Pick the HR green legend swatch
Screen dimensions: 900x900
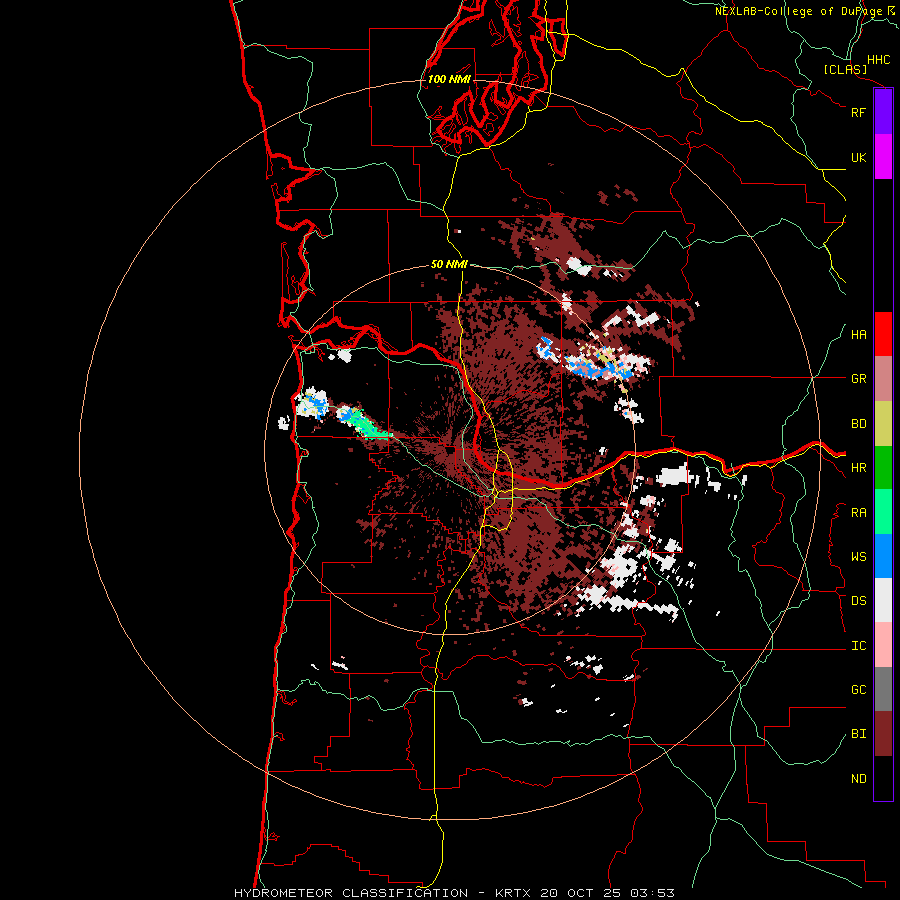(x=883, y=468)
